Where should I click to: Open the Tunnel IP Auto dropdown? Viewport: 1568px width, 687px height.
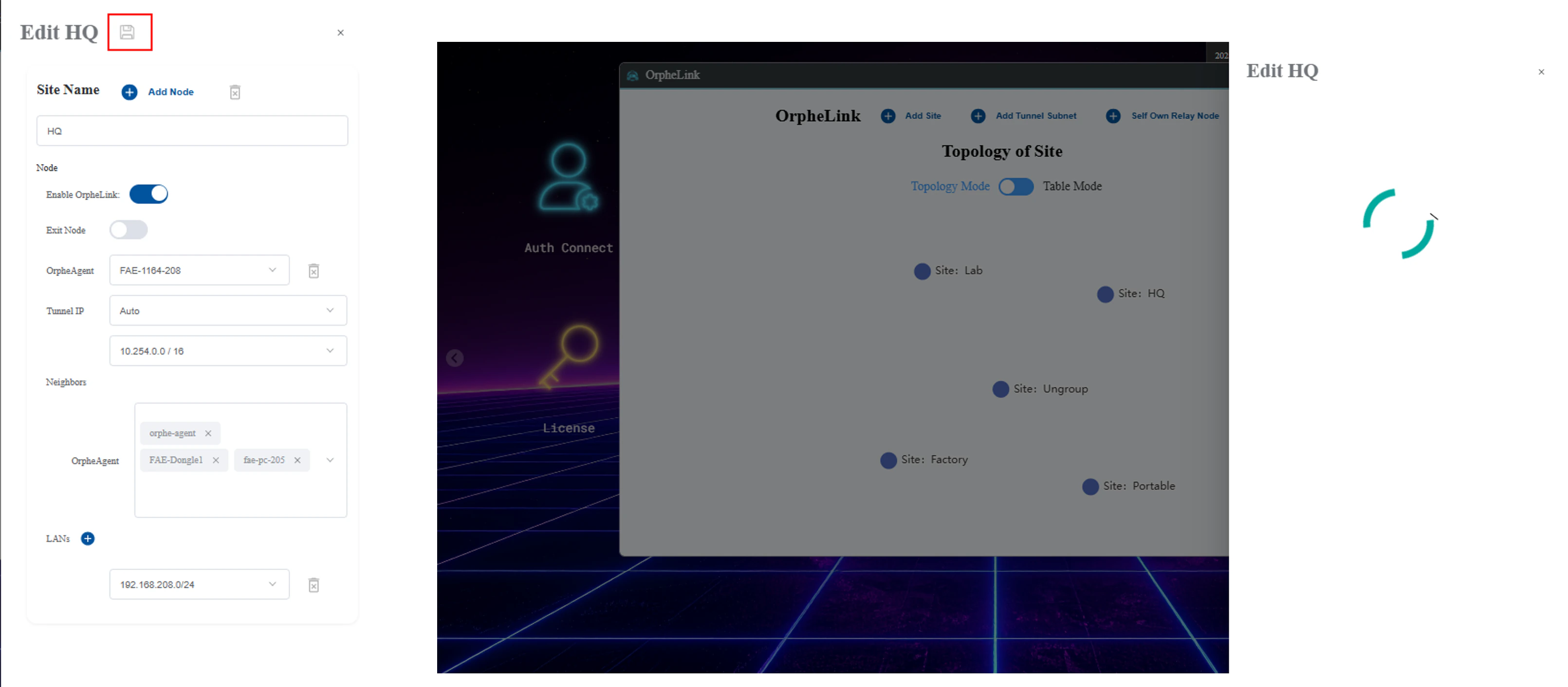228,311
